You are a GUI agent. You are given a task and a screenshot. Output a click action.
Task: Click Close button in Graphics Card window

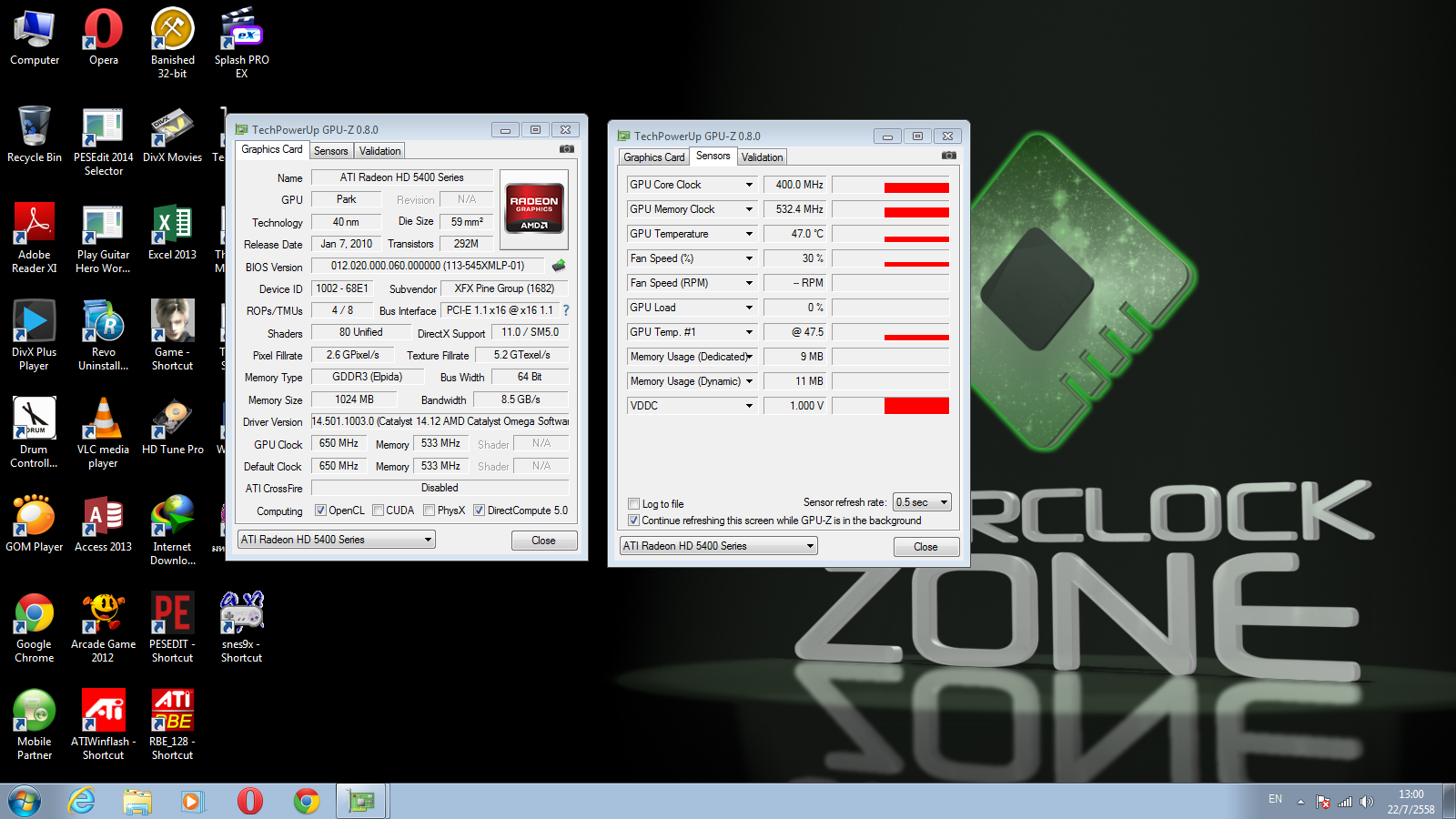pyautogui.click(x=544, y=541)
